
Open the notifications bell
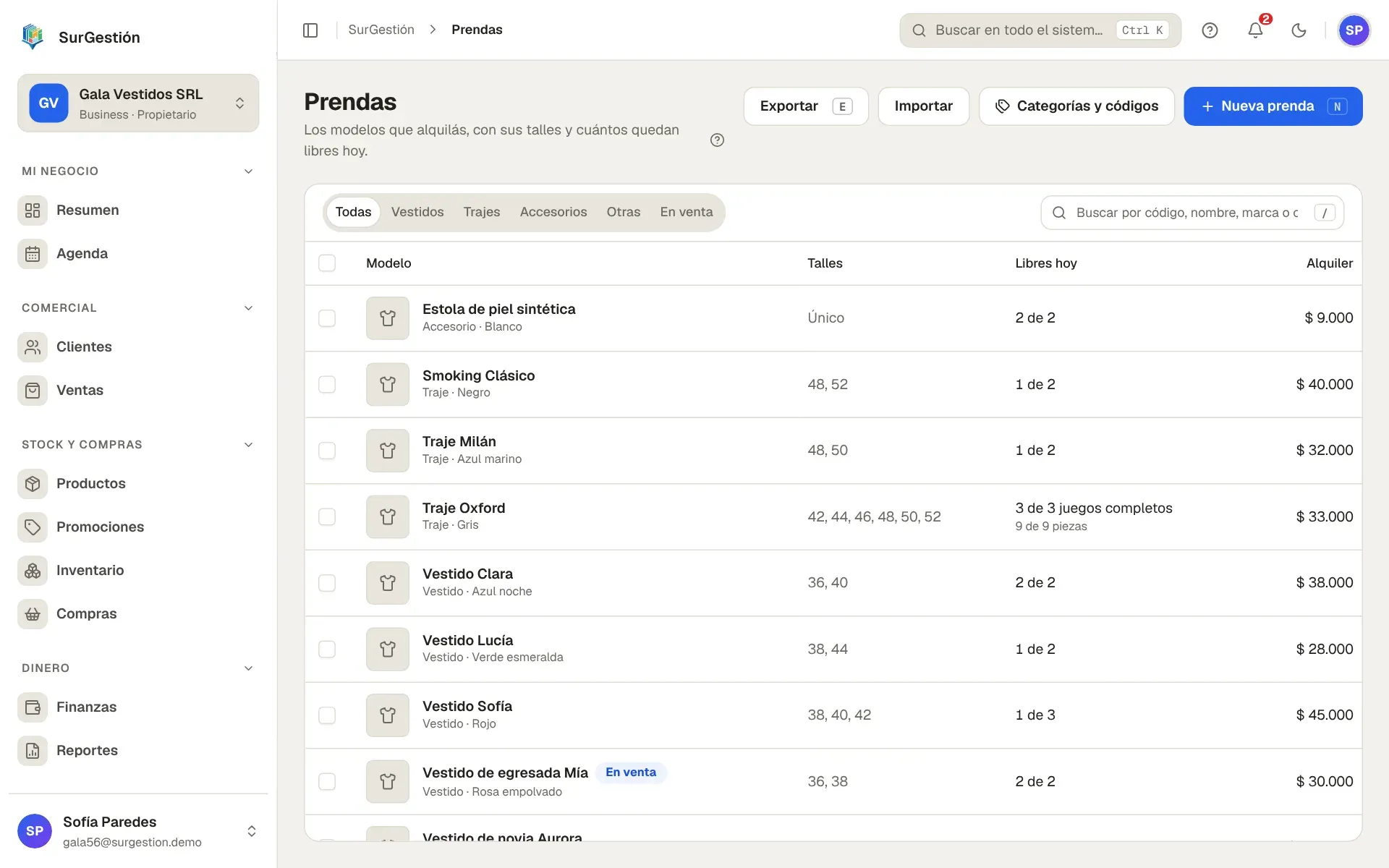click(1255, 30)
